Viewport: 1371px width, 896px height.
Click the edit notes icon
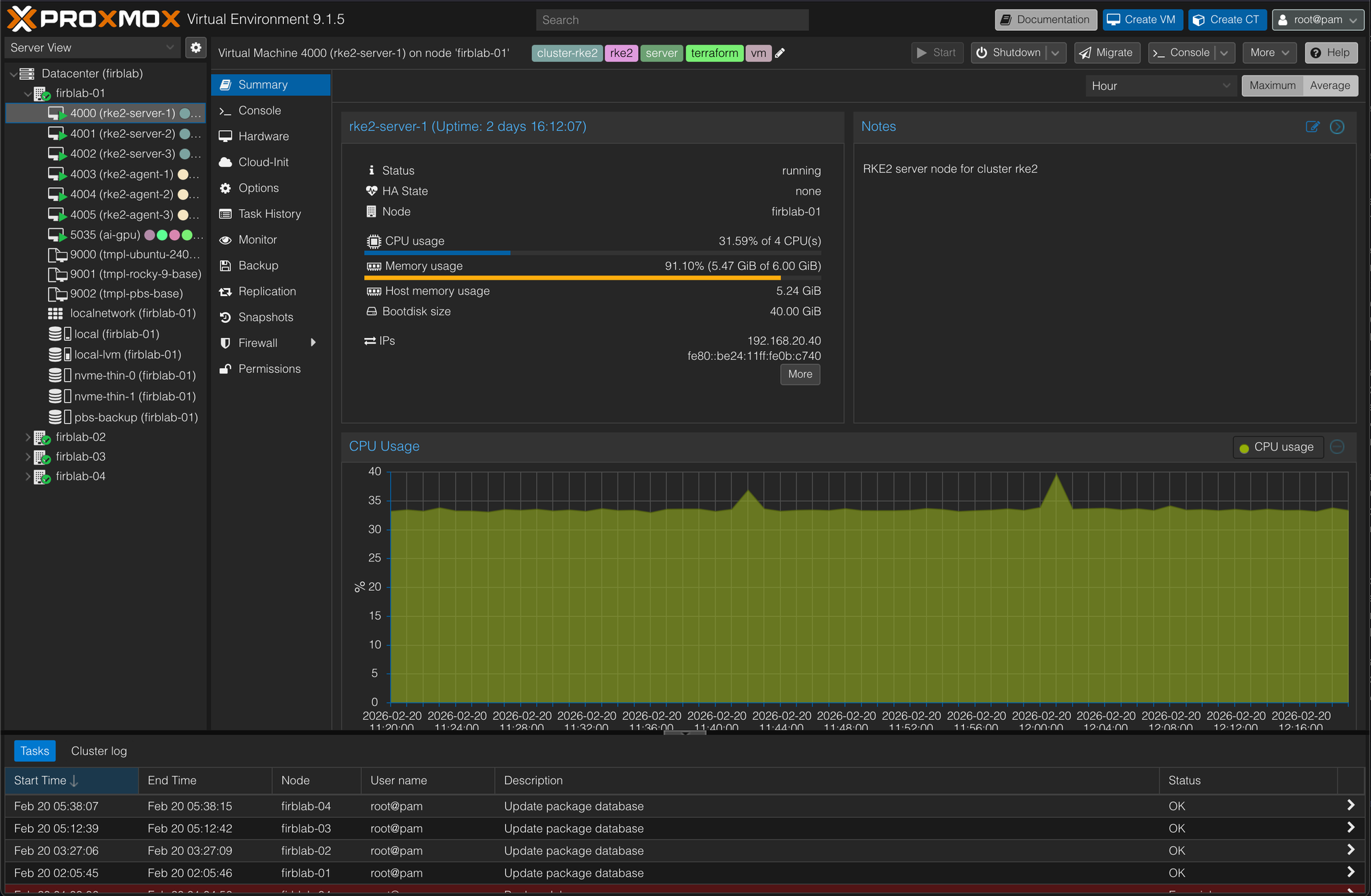click(x=1312, y=126)
